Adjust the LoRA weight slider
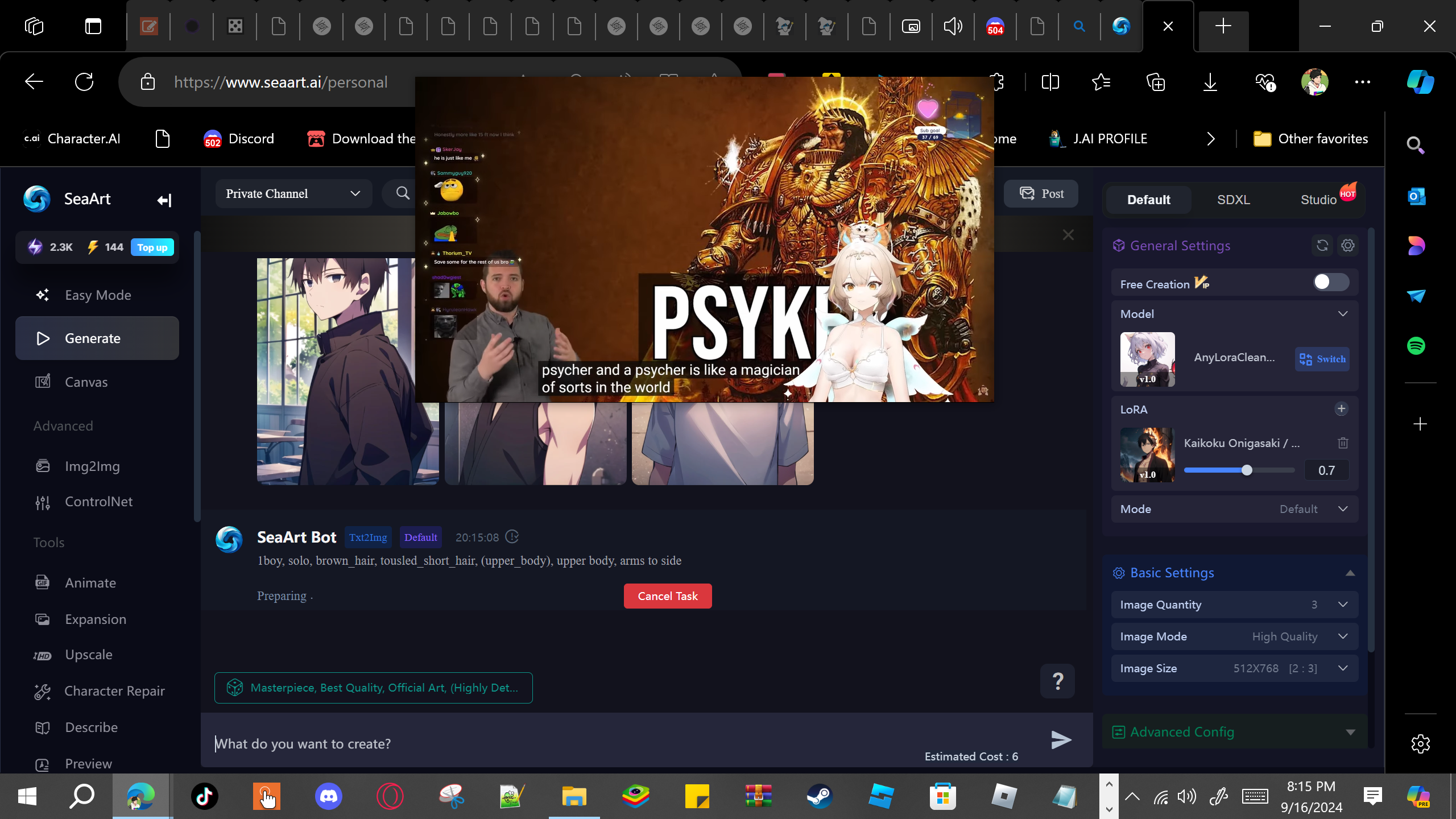This screenshot has width=1456, height=819. pyautogui.click(x=1247, y=470)
